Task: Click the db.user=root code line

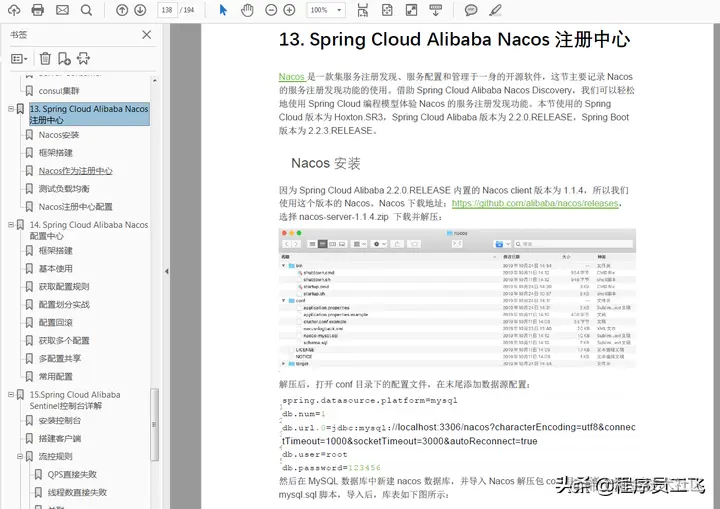Action: [x=315, y=454]
